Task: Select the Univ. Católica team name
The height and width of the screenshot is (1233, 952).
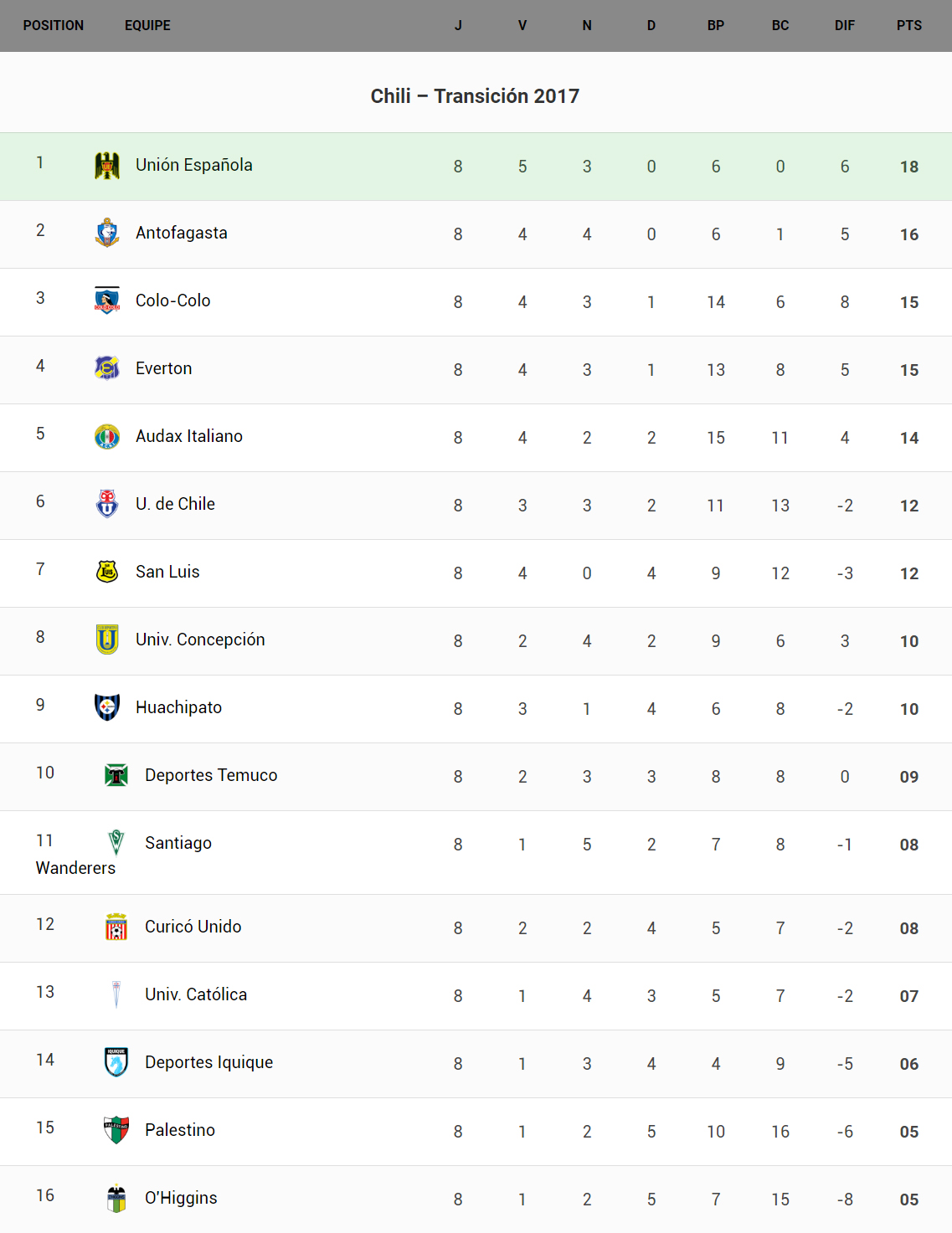Action: point(195,994)
